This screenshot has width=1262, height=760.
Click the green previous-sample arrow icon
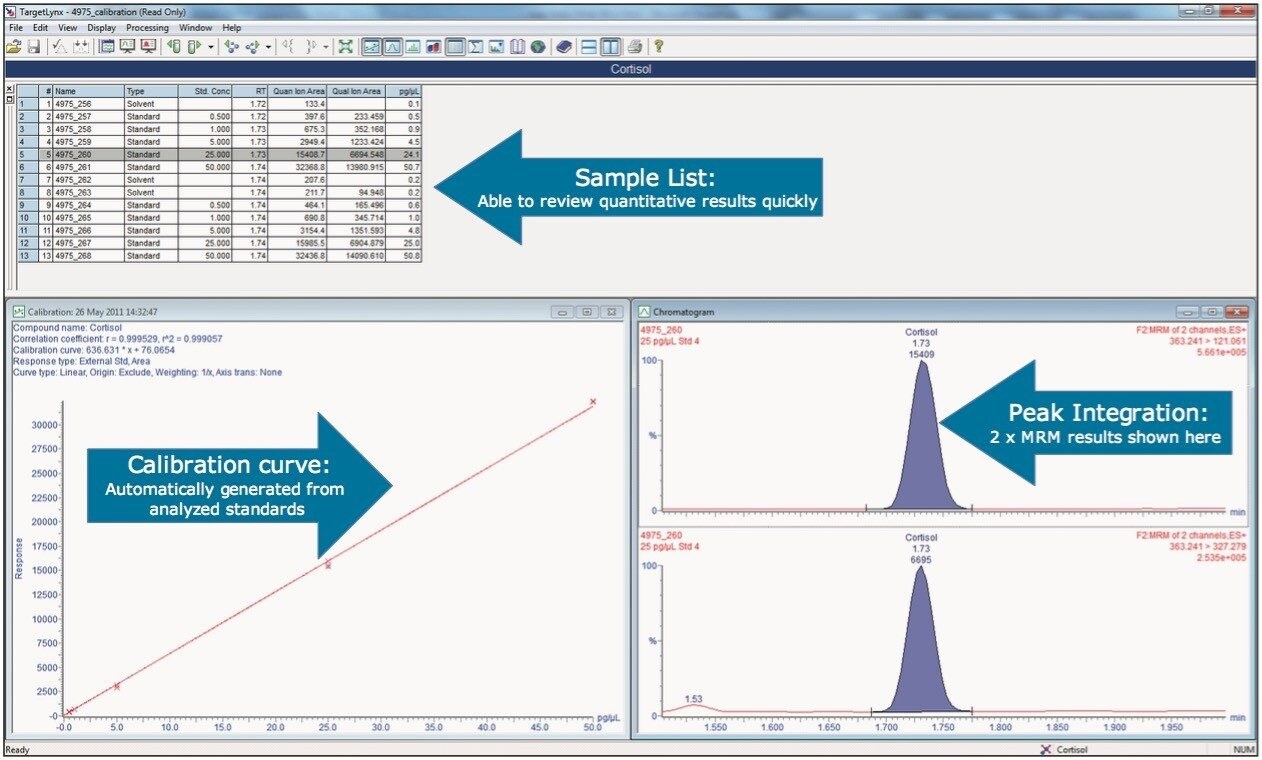(174, 47)
